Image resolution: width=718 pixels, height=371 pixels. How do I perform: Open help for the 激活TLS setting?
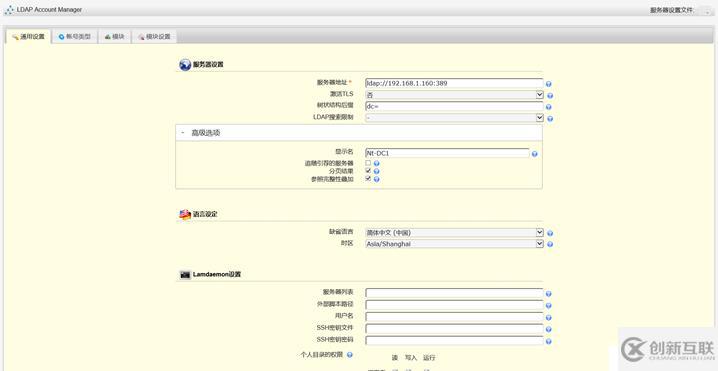pos(550,96)
